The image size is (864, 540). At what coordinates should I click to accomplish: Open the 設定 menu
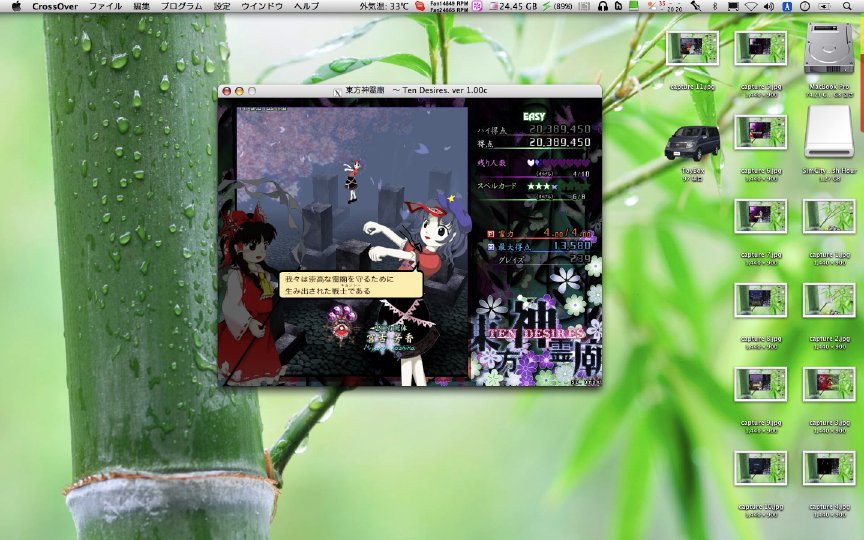tap(222, 6)
